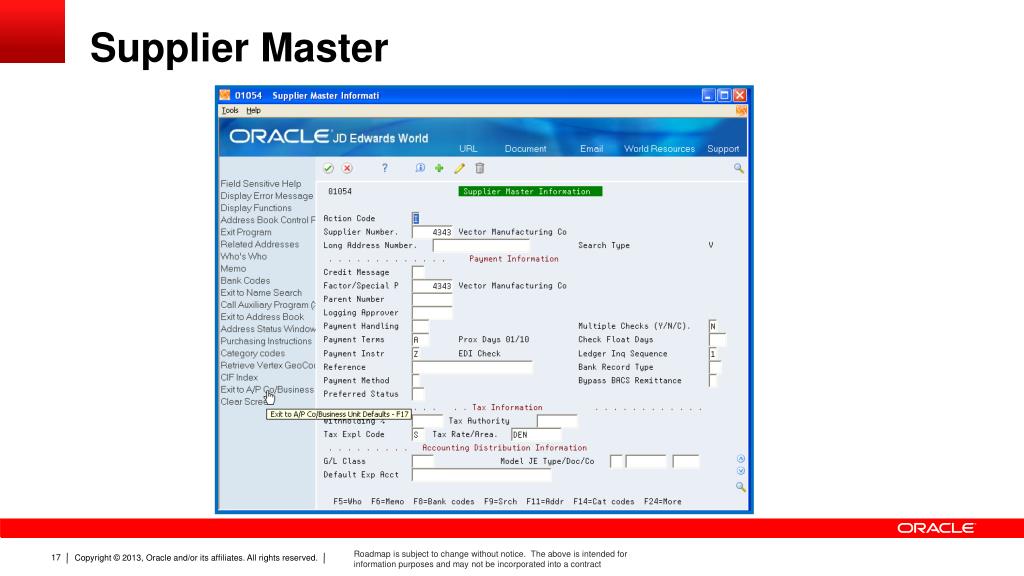
Task: Click the Factor/Special P field
Action: click(432, 286)
